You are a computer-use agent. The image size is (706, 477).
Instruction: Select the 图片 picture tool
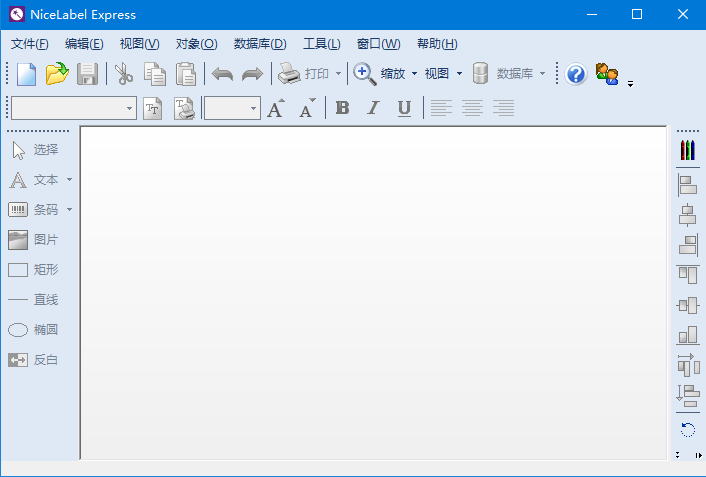(x=34, y=240)
